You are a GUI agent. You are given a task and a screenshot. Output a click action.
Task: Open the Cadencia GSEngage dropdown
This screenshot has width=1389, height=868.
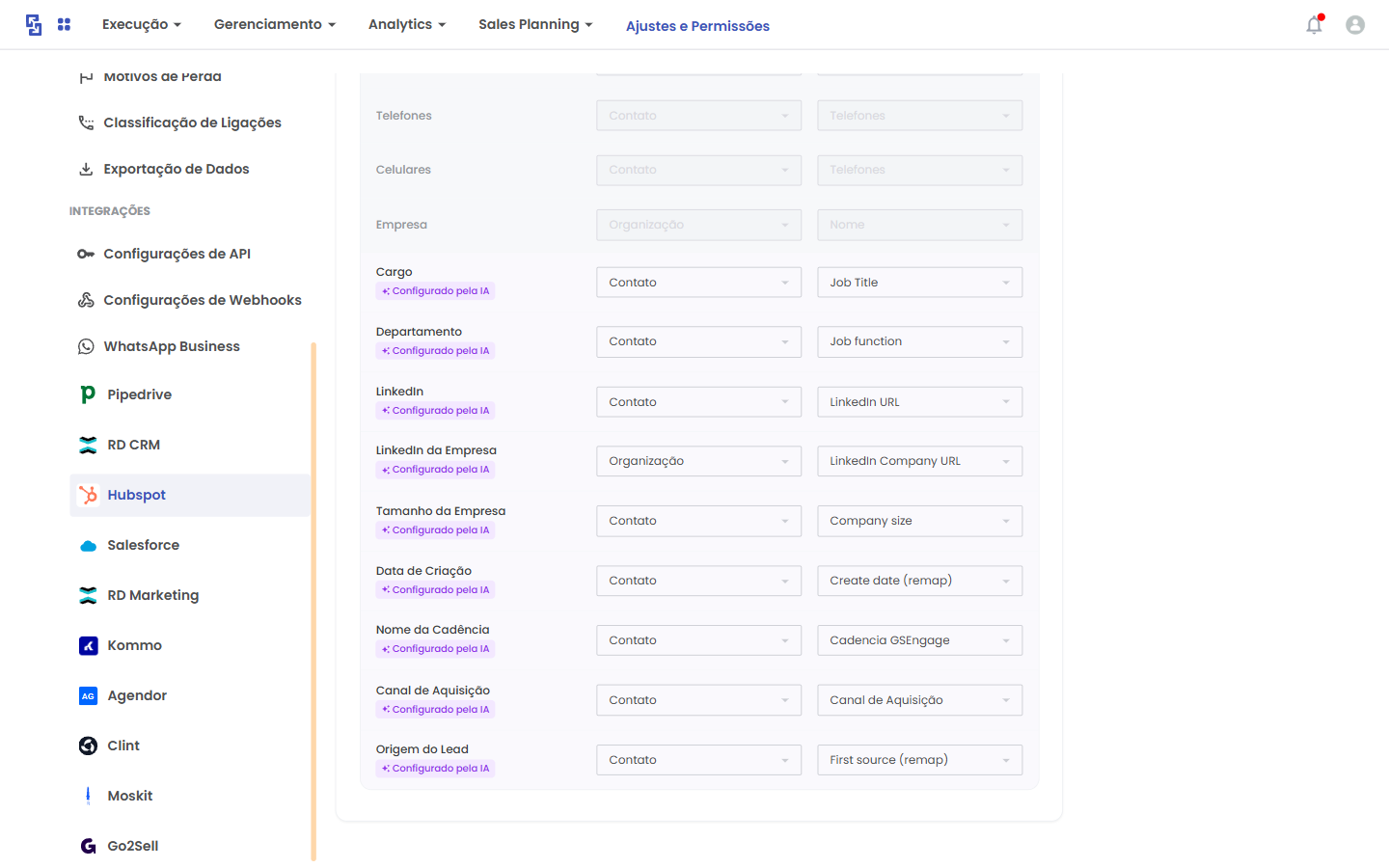click(x=919, y=640)
